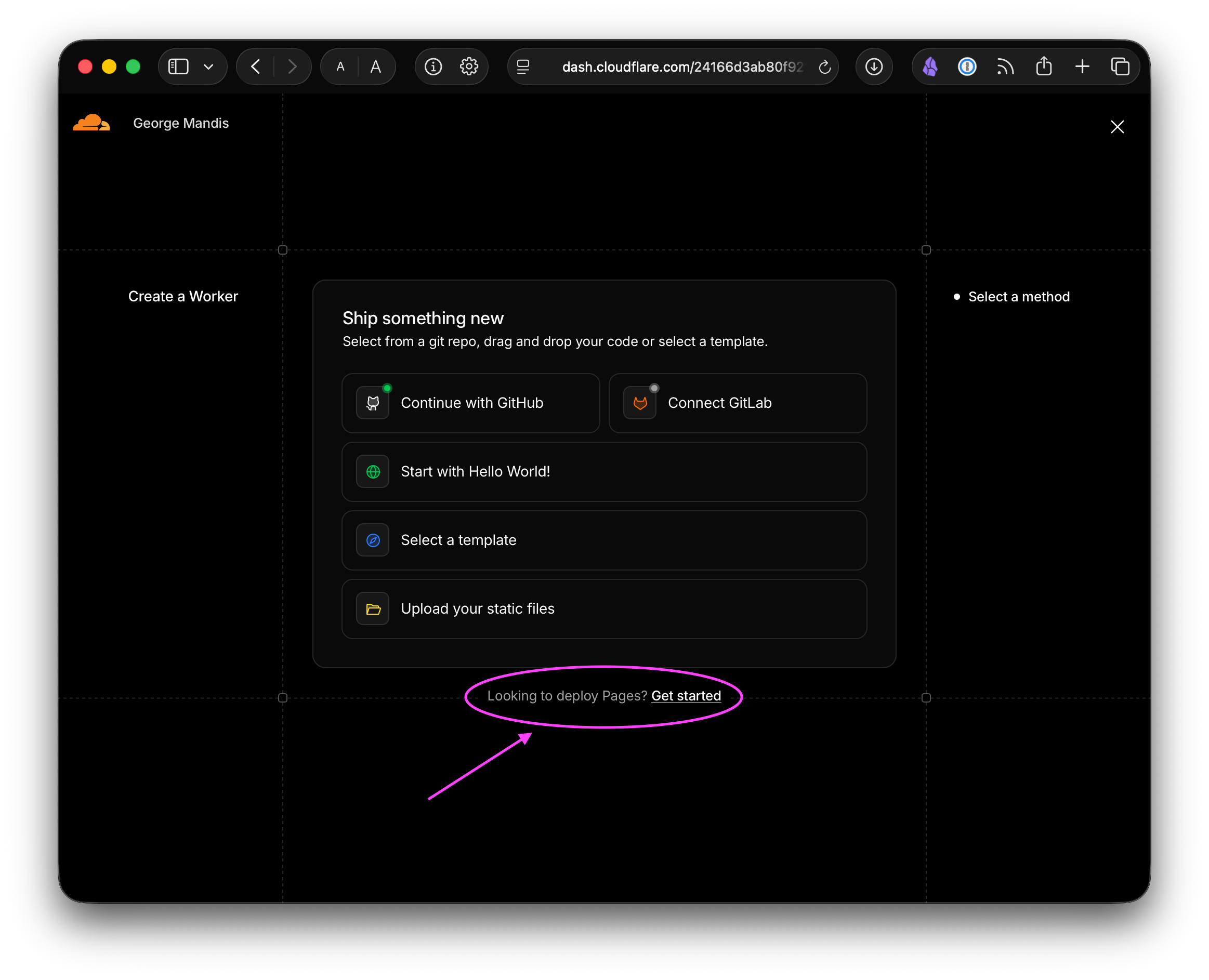Click the blue compass icon
Screen dimensions: 1209x980
coord(373,540)
